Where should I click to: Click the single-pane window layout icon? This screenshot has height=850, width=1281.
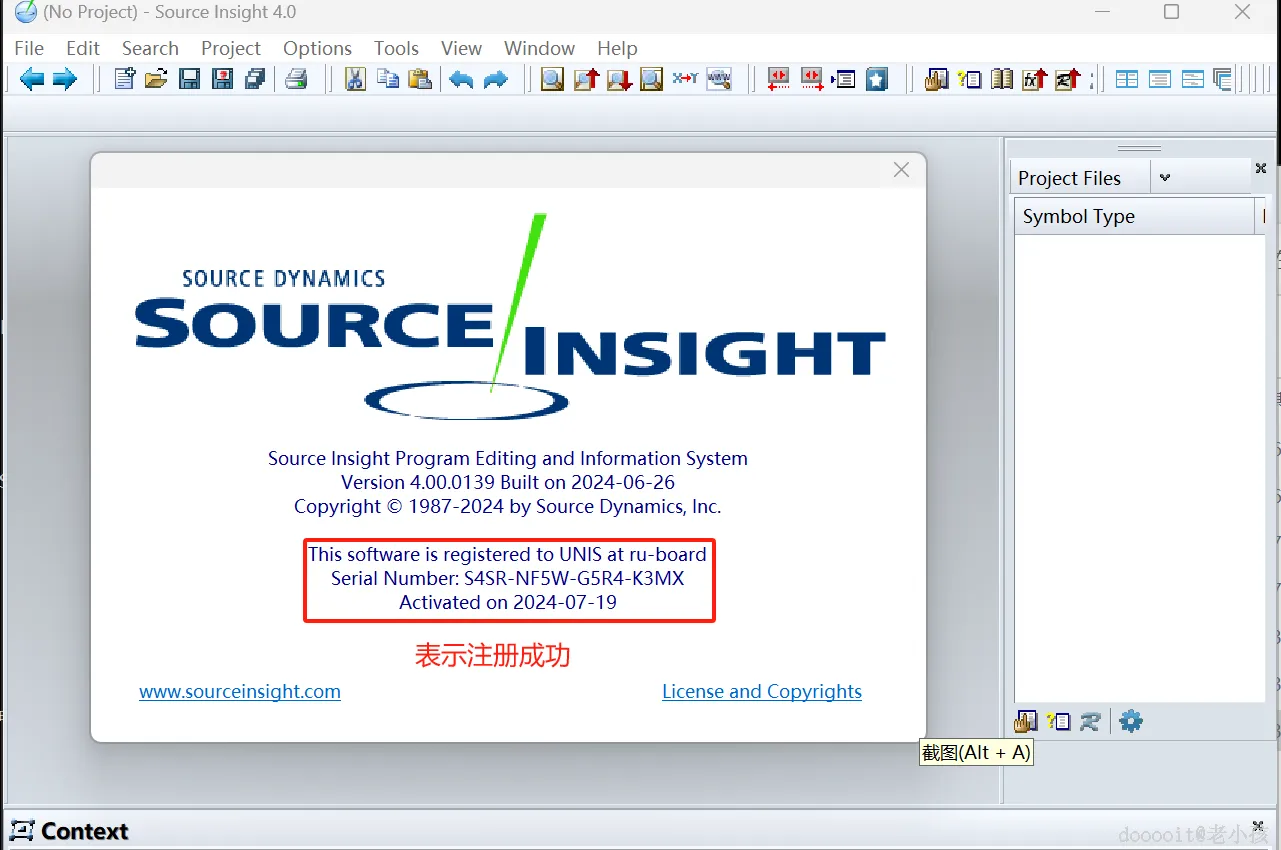[x=1160, y=79]
